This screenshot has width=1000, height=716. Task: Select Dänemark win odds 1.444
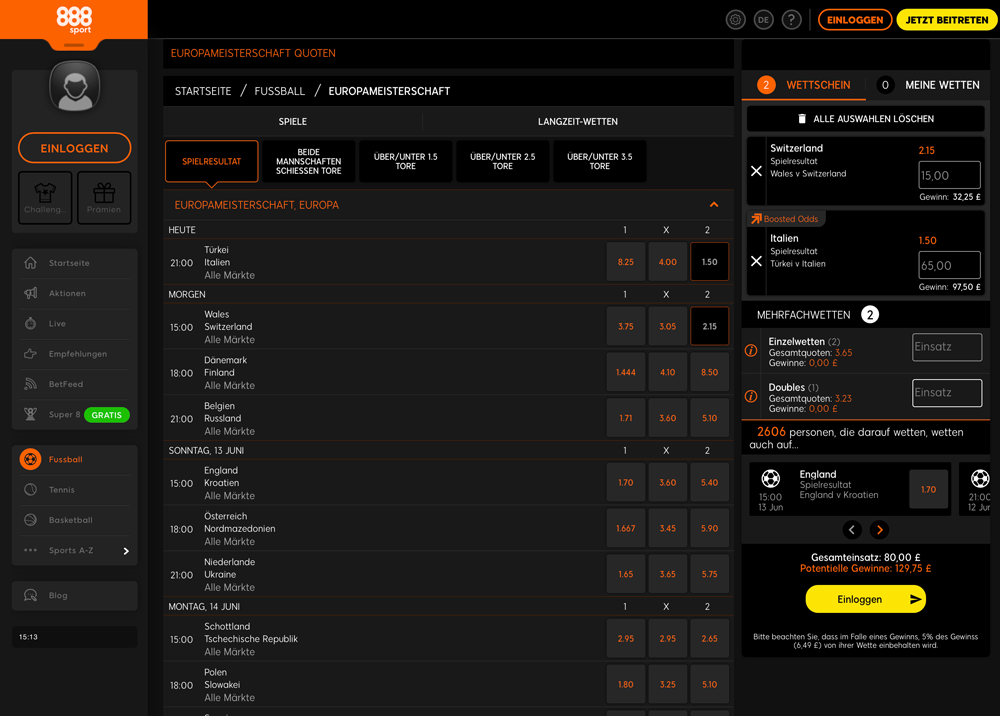point(626,372)
